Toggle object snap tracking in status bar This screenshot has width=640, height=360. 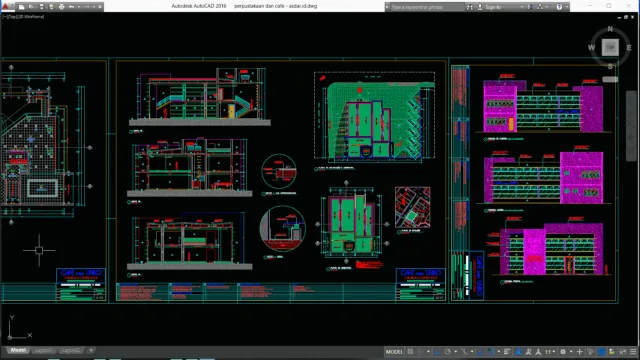480,352
